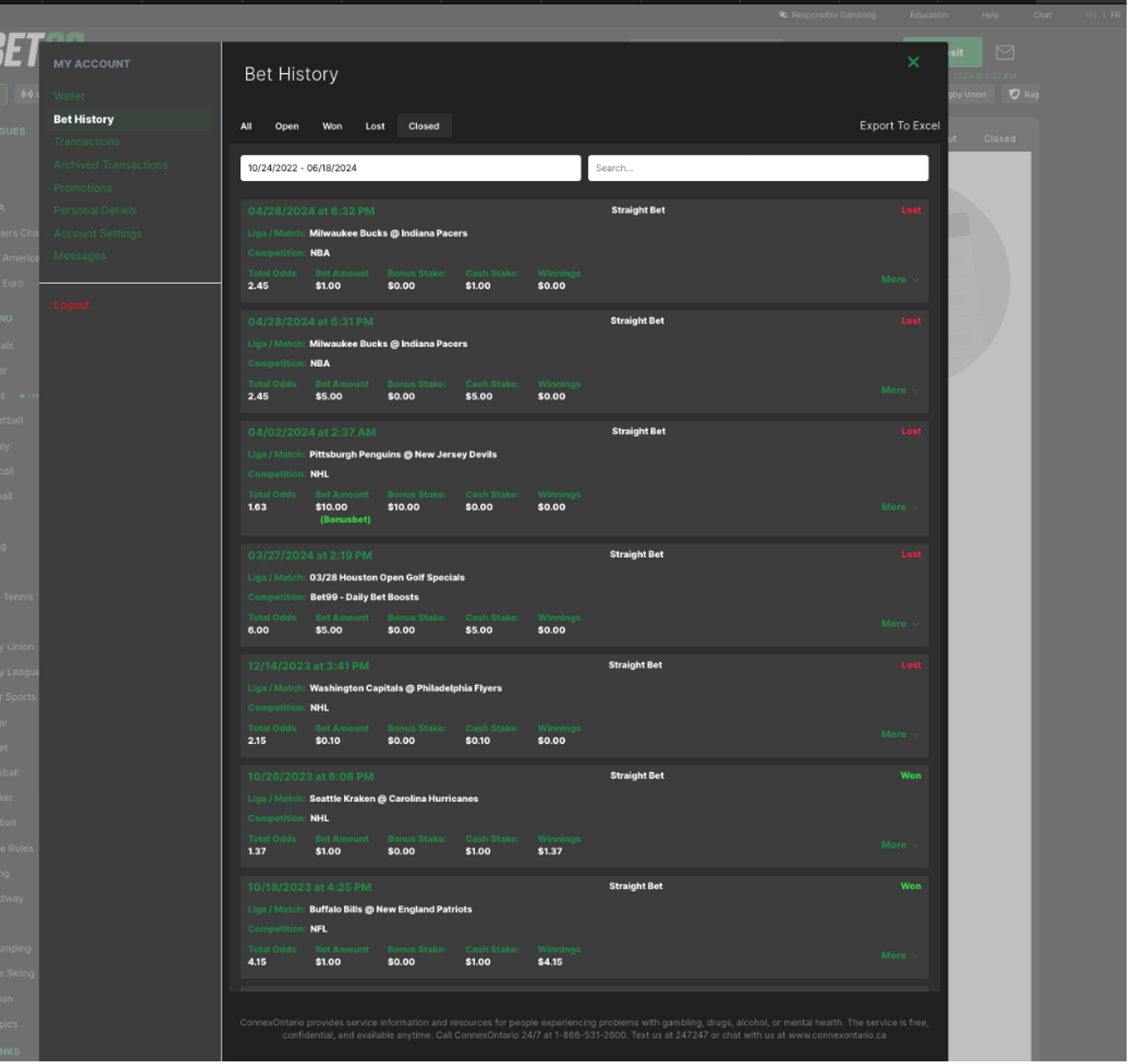Image resolution: width=1131 pixels, height=1064 pixels.
Task: Click the 10/18/2023 at 4:25 PM date
Action: click(x=310, y=889)
